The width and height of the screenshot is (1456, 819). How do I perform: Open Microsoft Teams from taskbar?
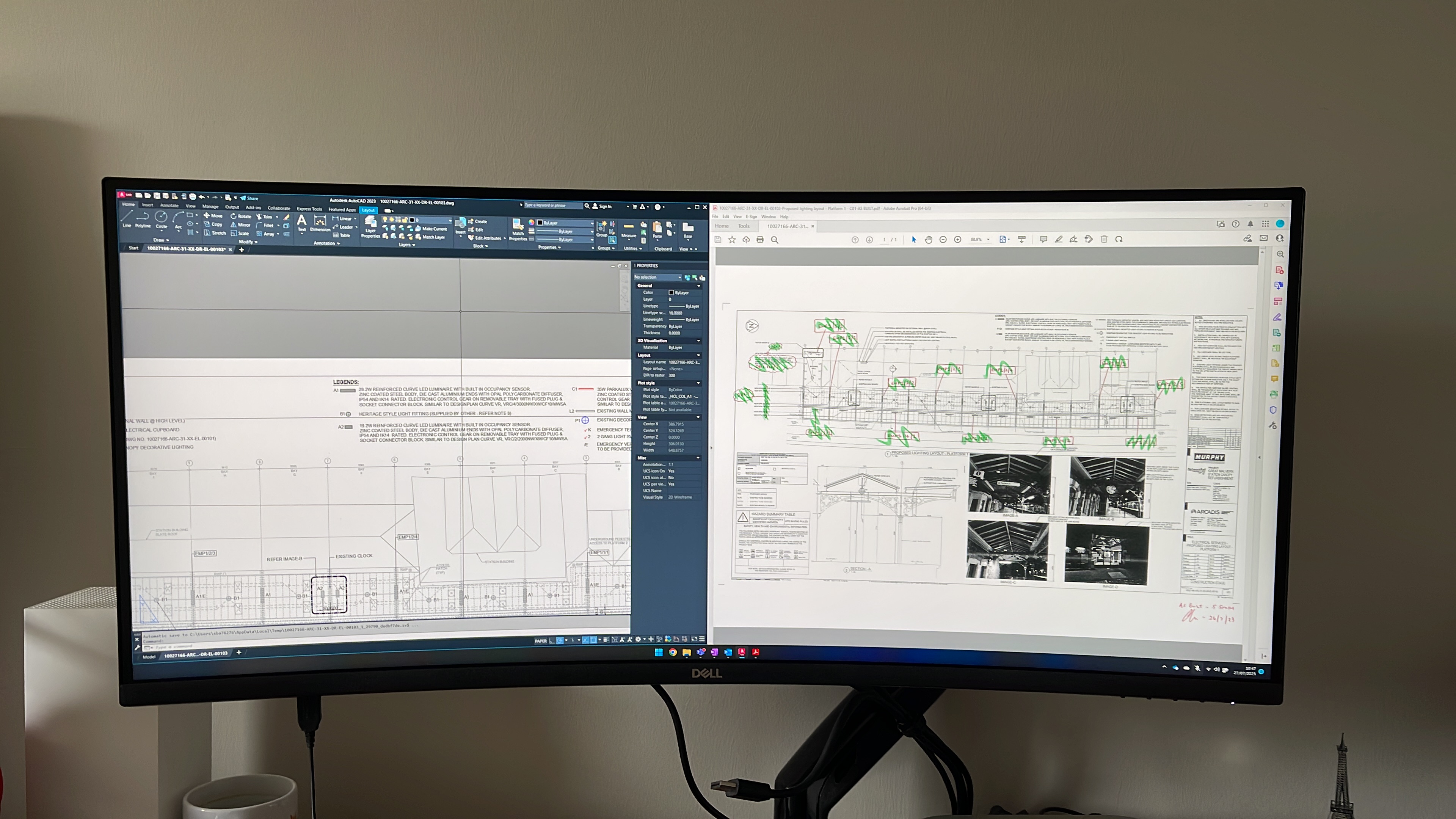700,652
